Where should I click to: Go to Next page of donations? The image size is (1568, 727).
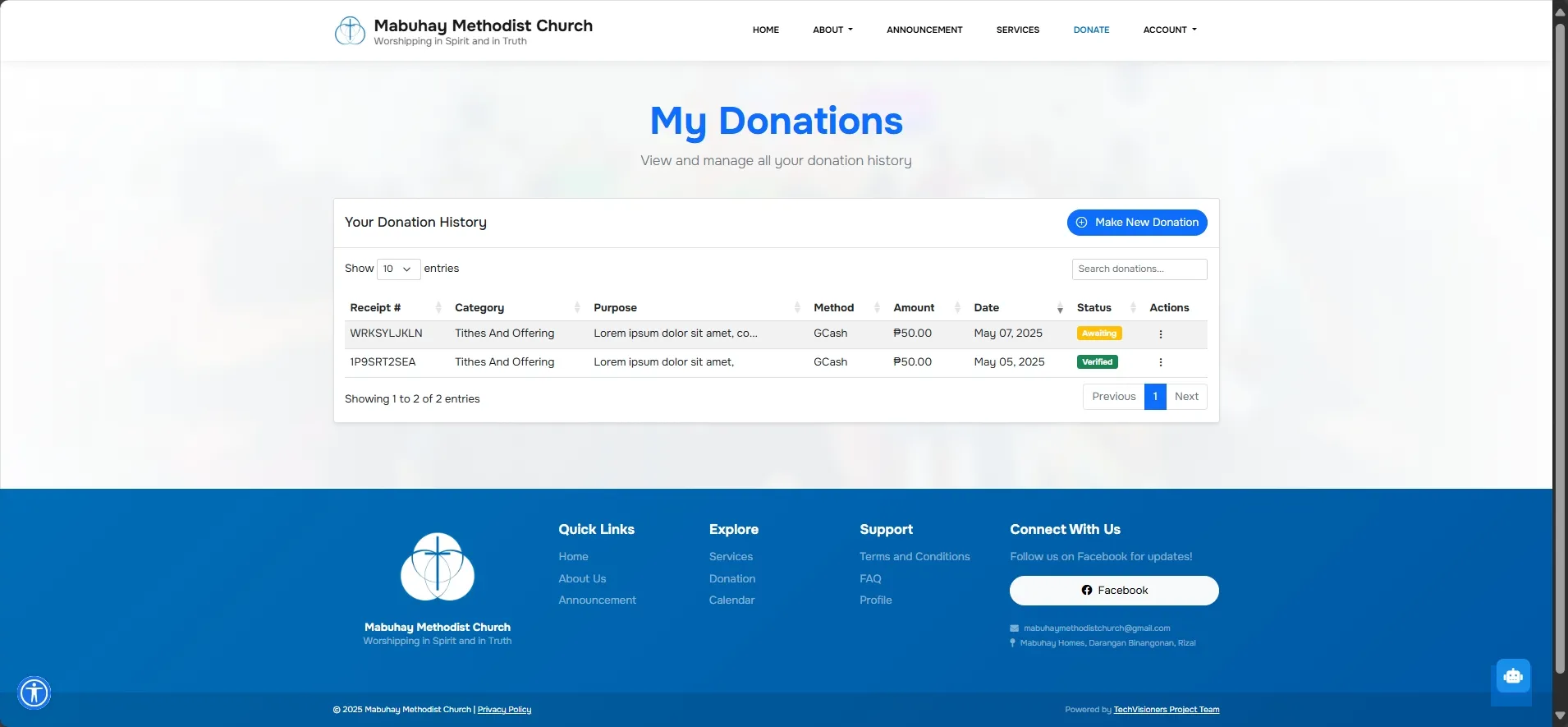click(1186, 397)
